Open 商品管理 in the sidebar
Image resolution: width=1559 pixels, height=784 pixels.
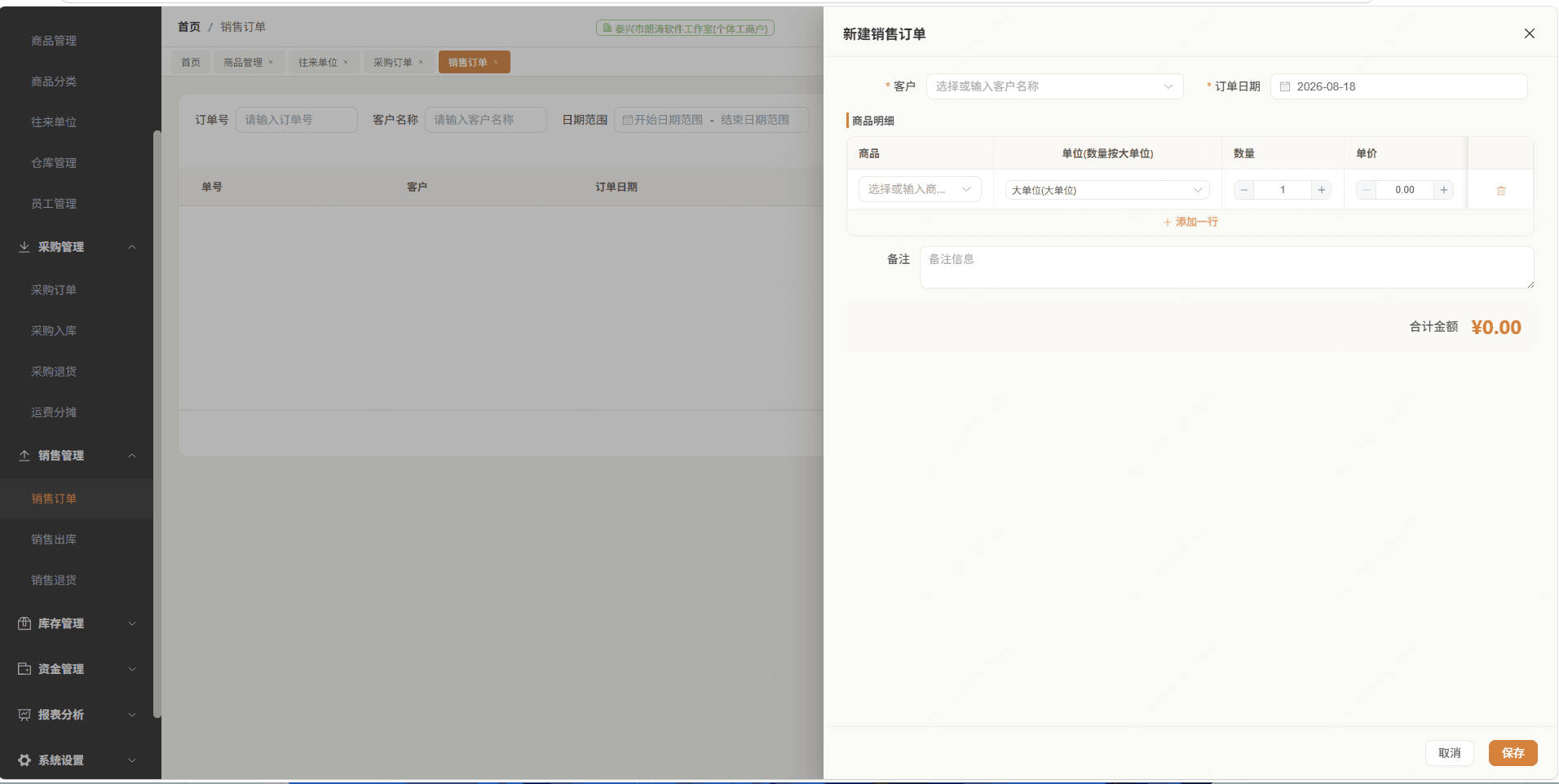point(54,41)
